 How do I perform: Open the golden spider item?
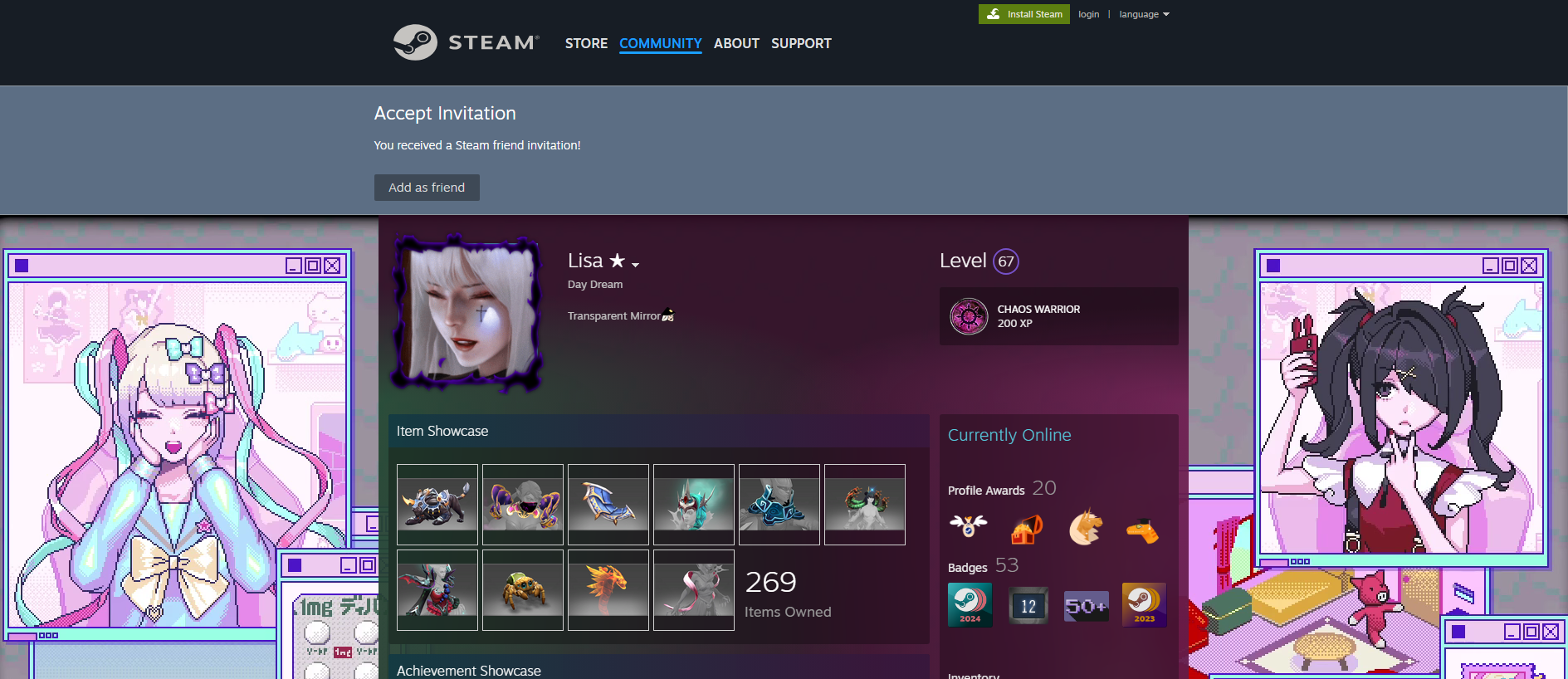click(523, 590)
